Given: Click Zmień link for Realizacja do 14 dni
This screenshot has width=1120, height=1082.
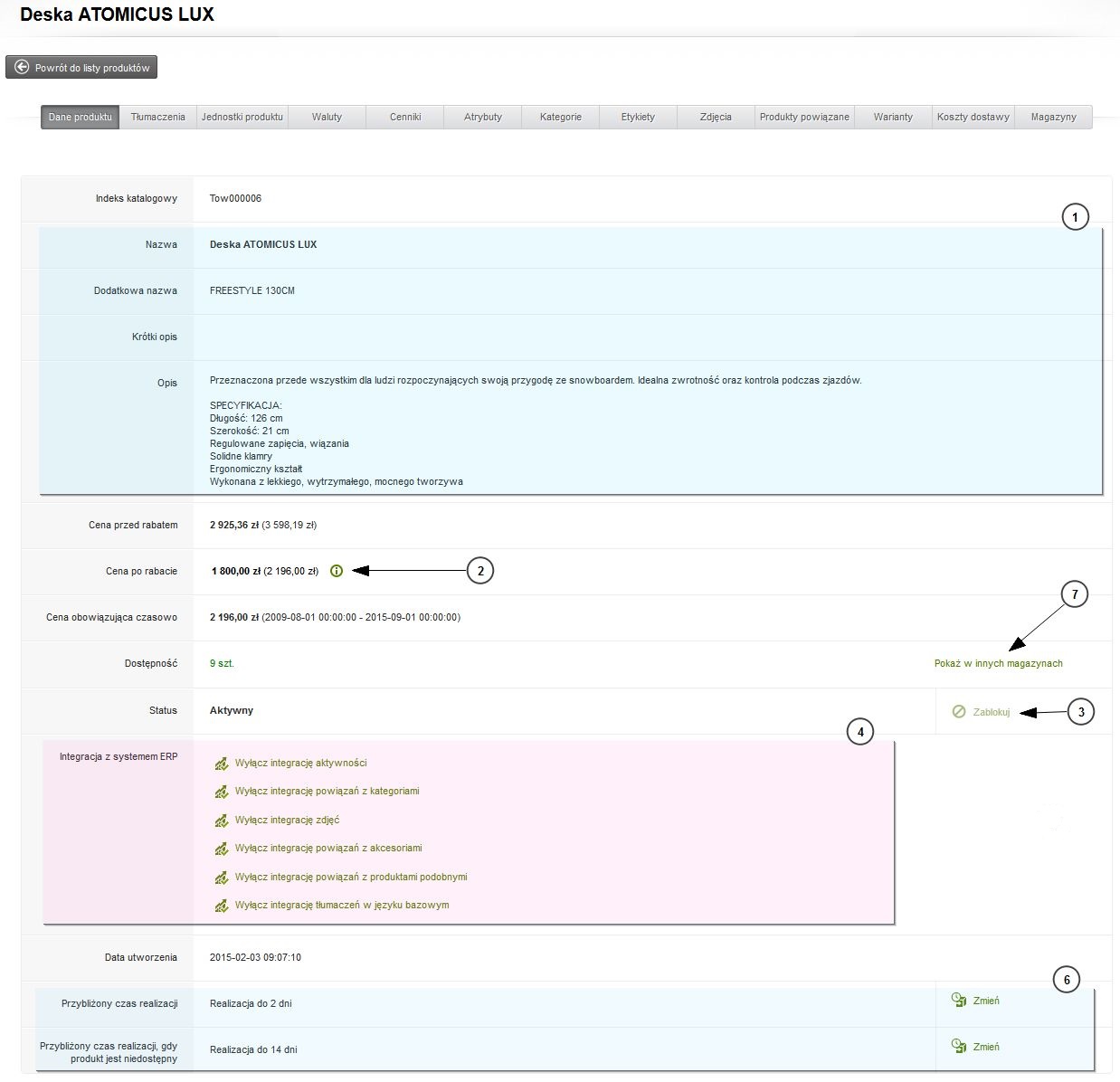Looking at the screenshot, I should [986, 1047].
